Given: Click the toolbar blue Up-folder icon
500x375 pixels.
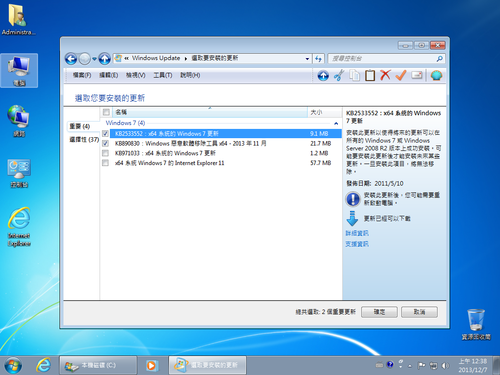Looking at the screenshot, I should click(x=323, y=76).
